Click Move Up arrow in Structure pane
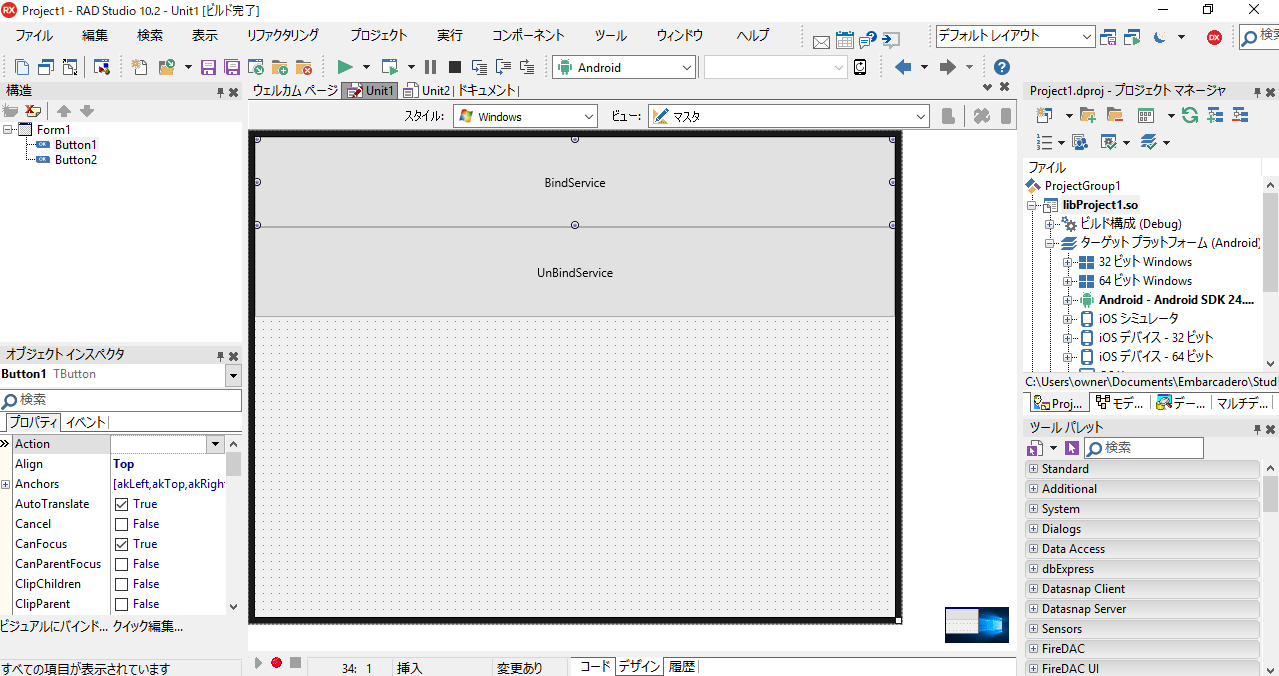Viewport: 1279px width, 676px height. (x=63, y=111)
